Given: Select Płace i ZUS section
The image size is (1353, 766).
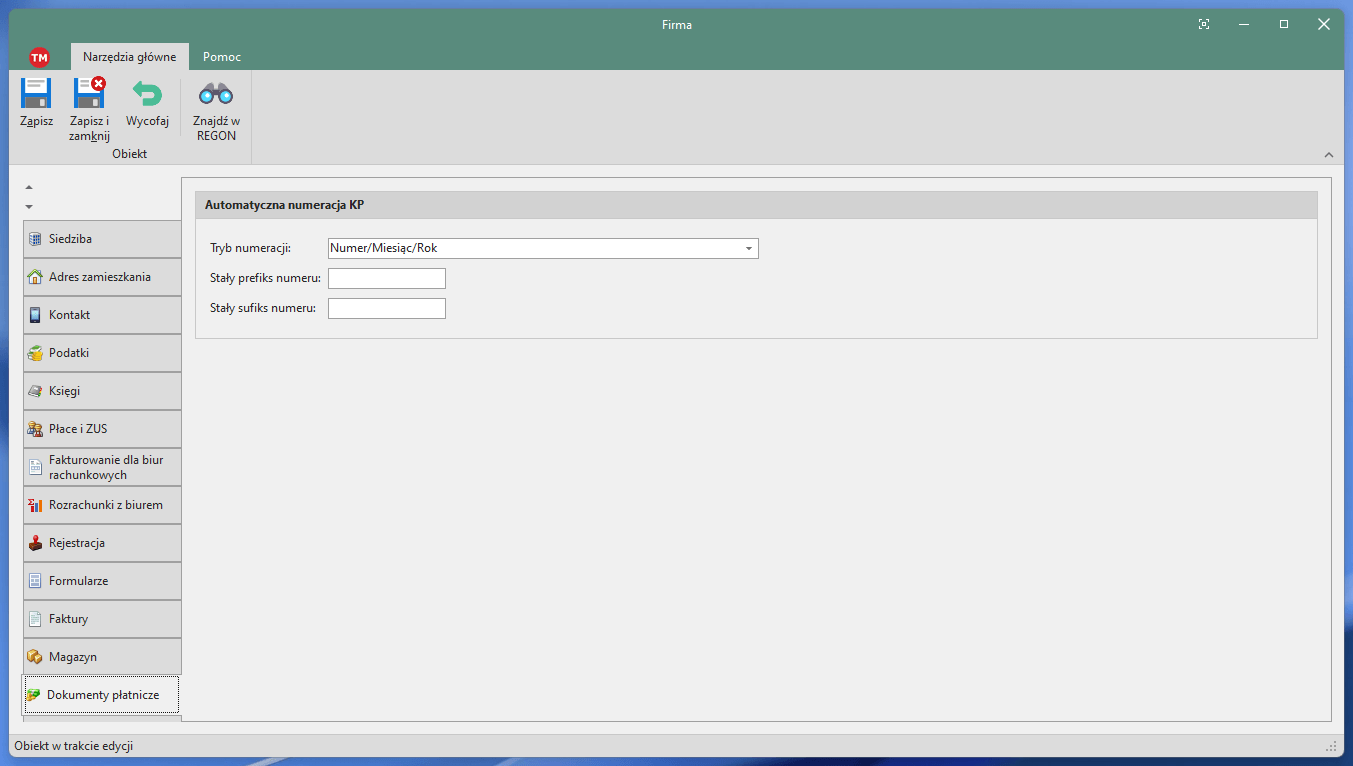Looking at the screenshot, I should click(102, 429).
